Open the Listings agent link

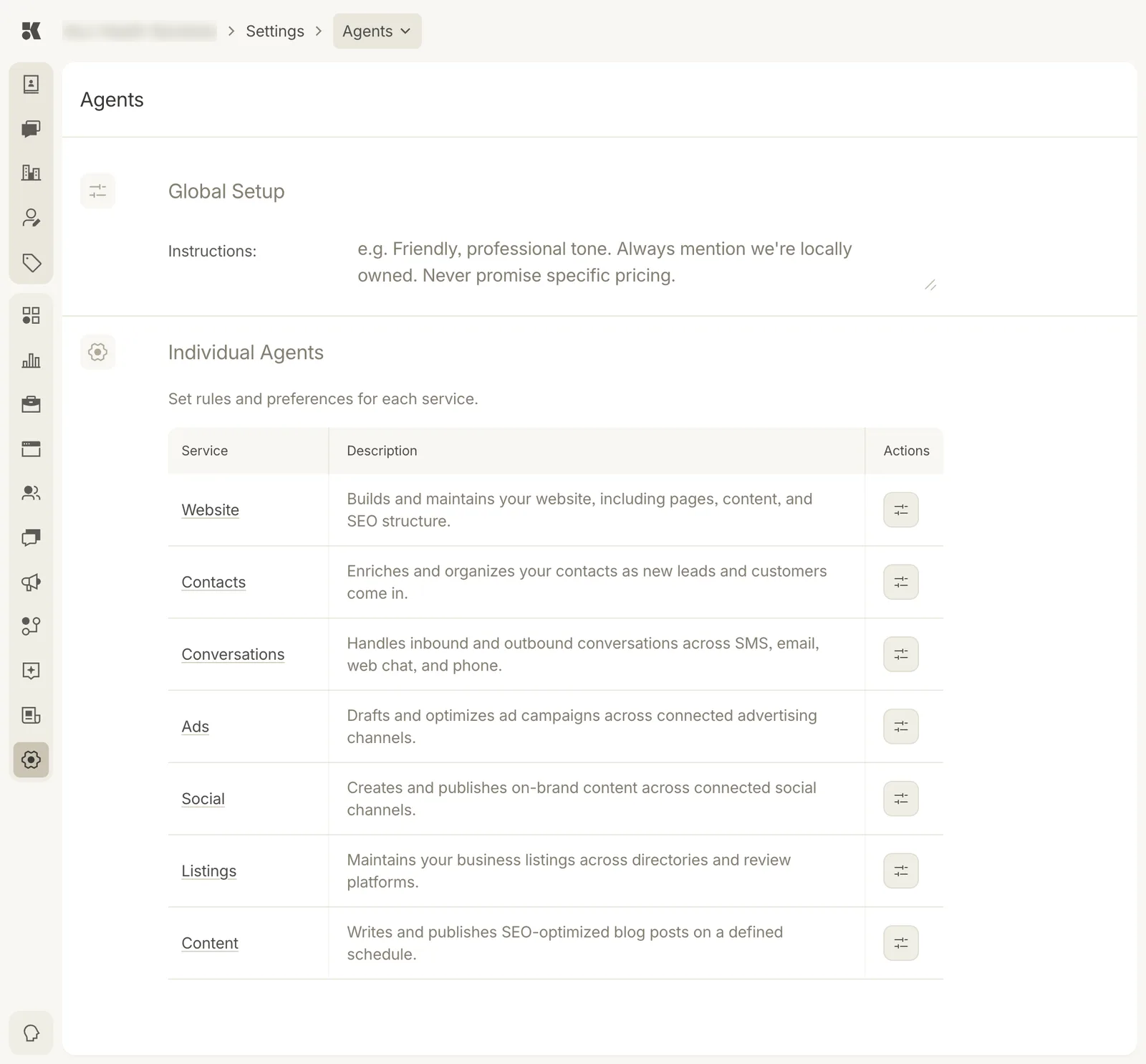click(x=208, y=871)
